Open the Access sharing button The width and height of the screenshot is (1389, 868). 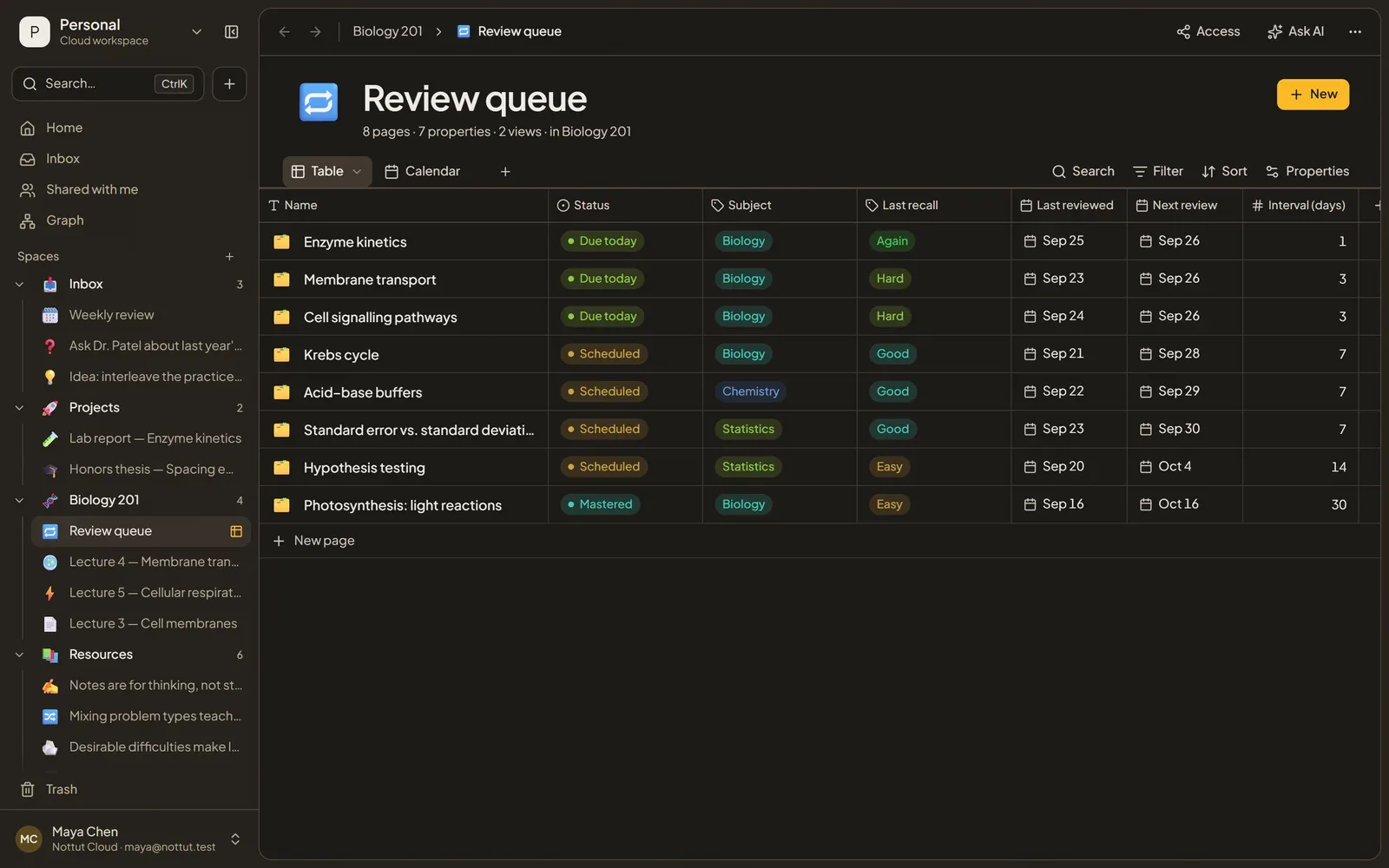pos(1208,32)
